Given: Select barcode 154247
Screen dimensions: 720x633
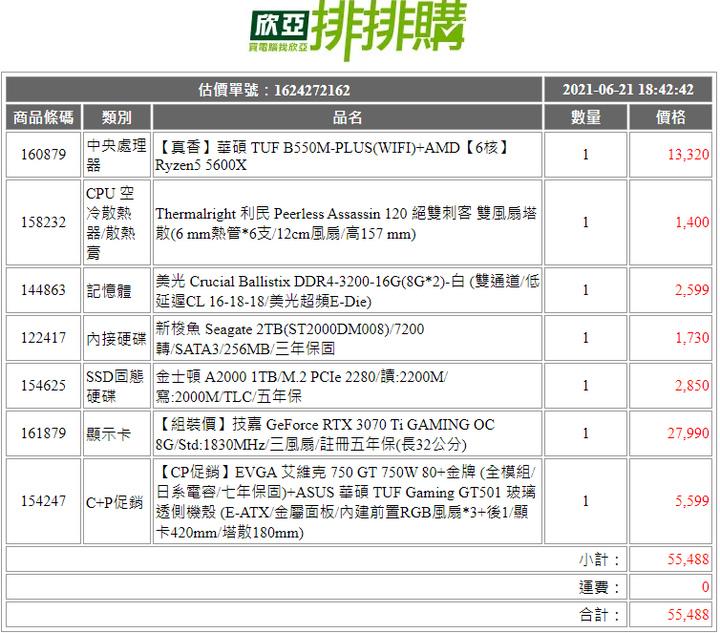Looking at the screenshot, I should (x=44, y=501).
